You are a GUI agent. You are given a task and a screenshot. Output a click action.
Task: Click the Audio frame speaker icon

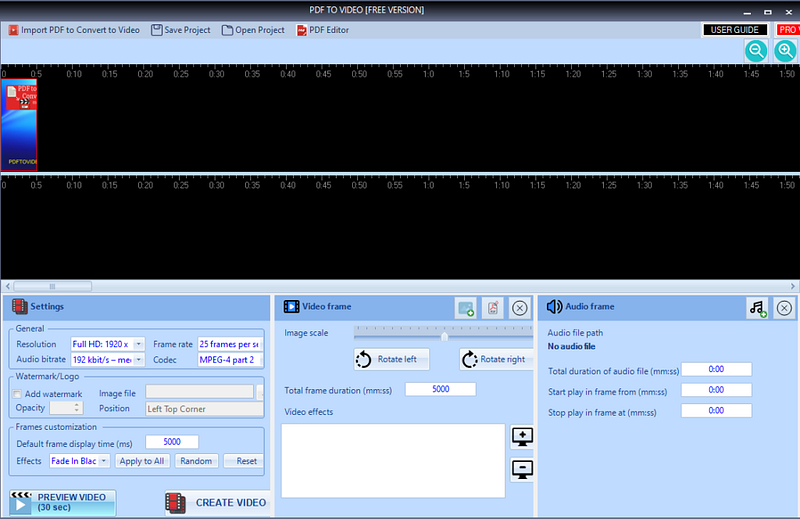(554, 306)
